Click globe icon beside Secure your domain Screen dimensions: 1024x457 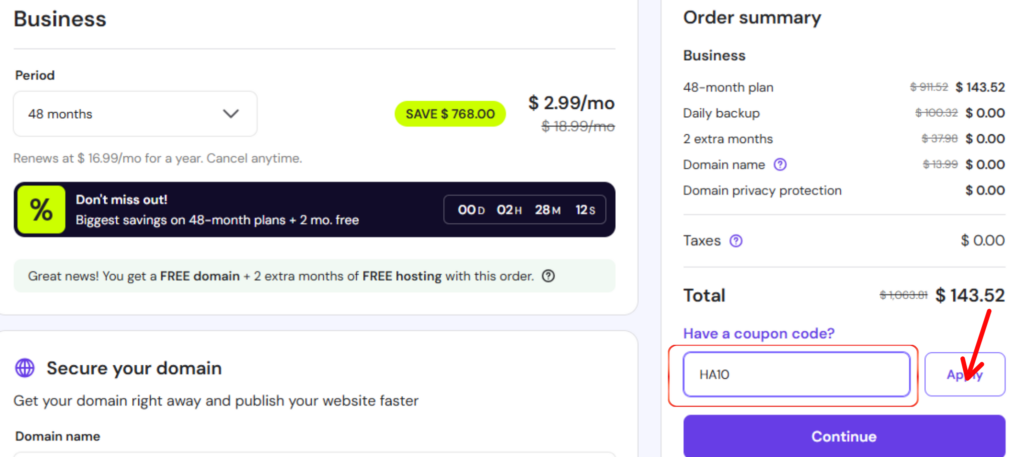coord(25,368)
